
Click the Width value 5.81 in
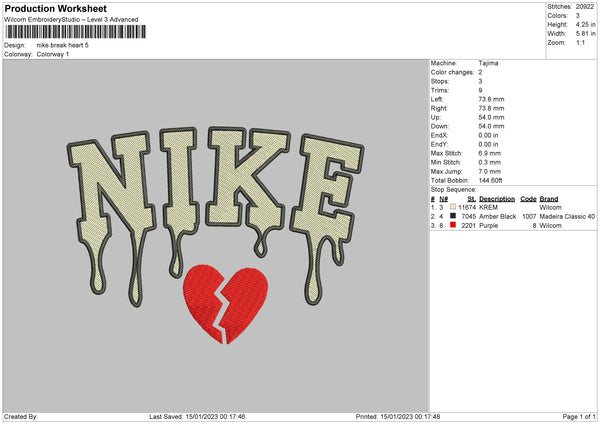pos(586,34)
